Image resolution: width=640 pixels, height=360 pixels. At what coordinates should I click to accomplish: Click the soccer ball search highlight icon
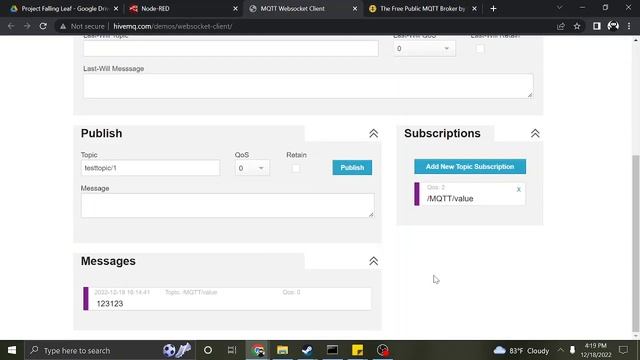177,350
